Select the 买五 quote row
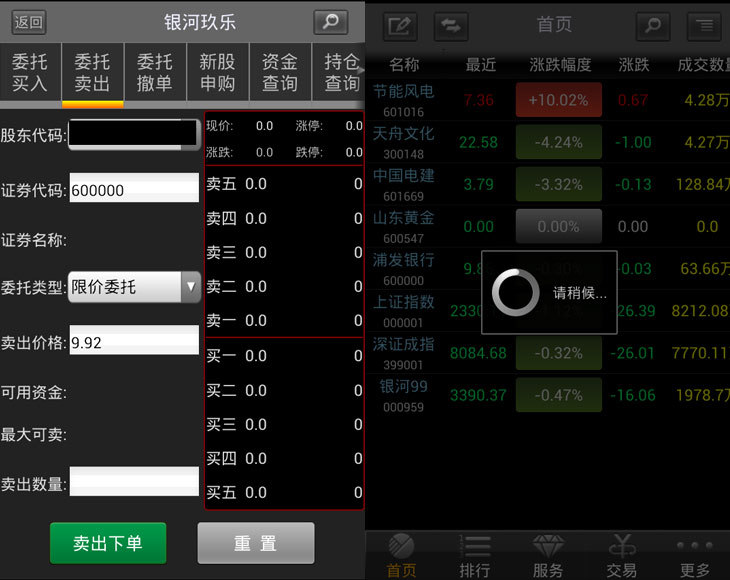The image size is (730, 580). click(x=284, y=492)
